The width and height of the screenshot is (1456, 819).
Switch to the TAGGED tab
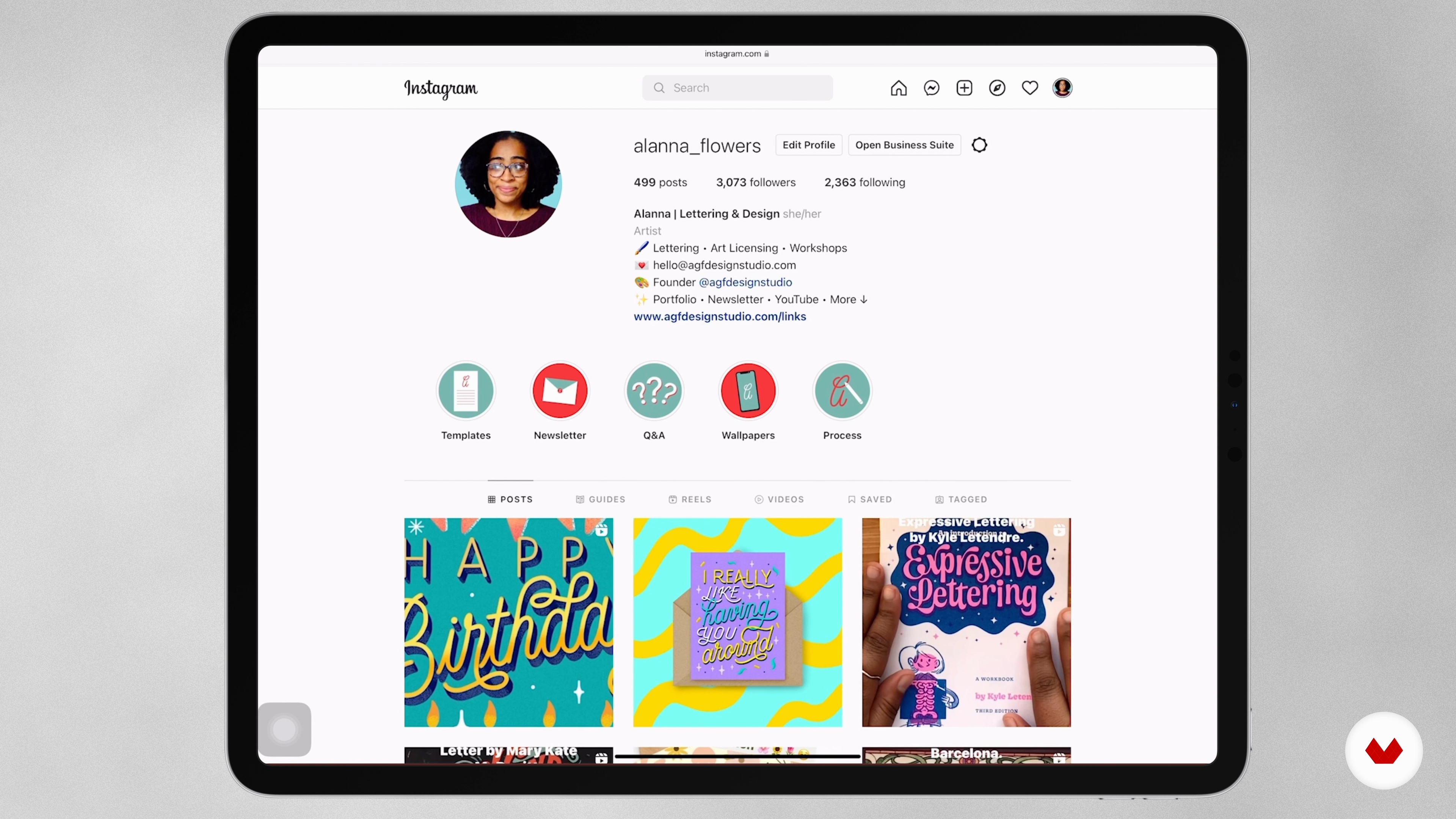click(x=961, y=500)
